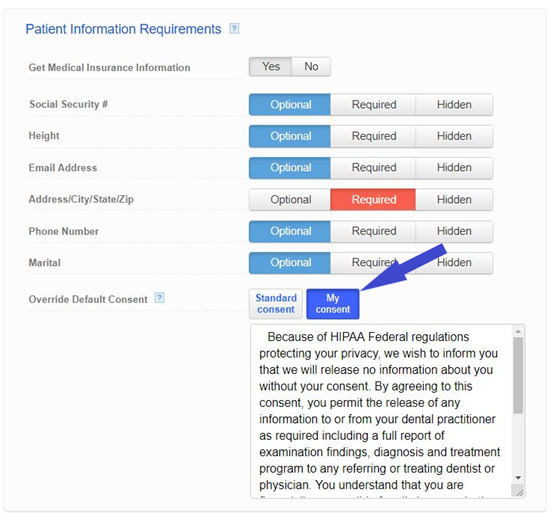The width and height of the screenshot is (556, 519).
Task: Choose My consent option
Action: (x=333, y=304)
